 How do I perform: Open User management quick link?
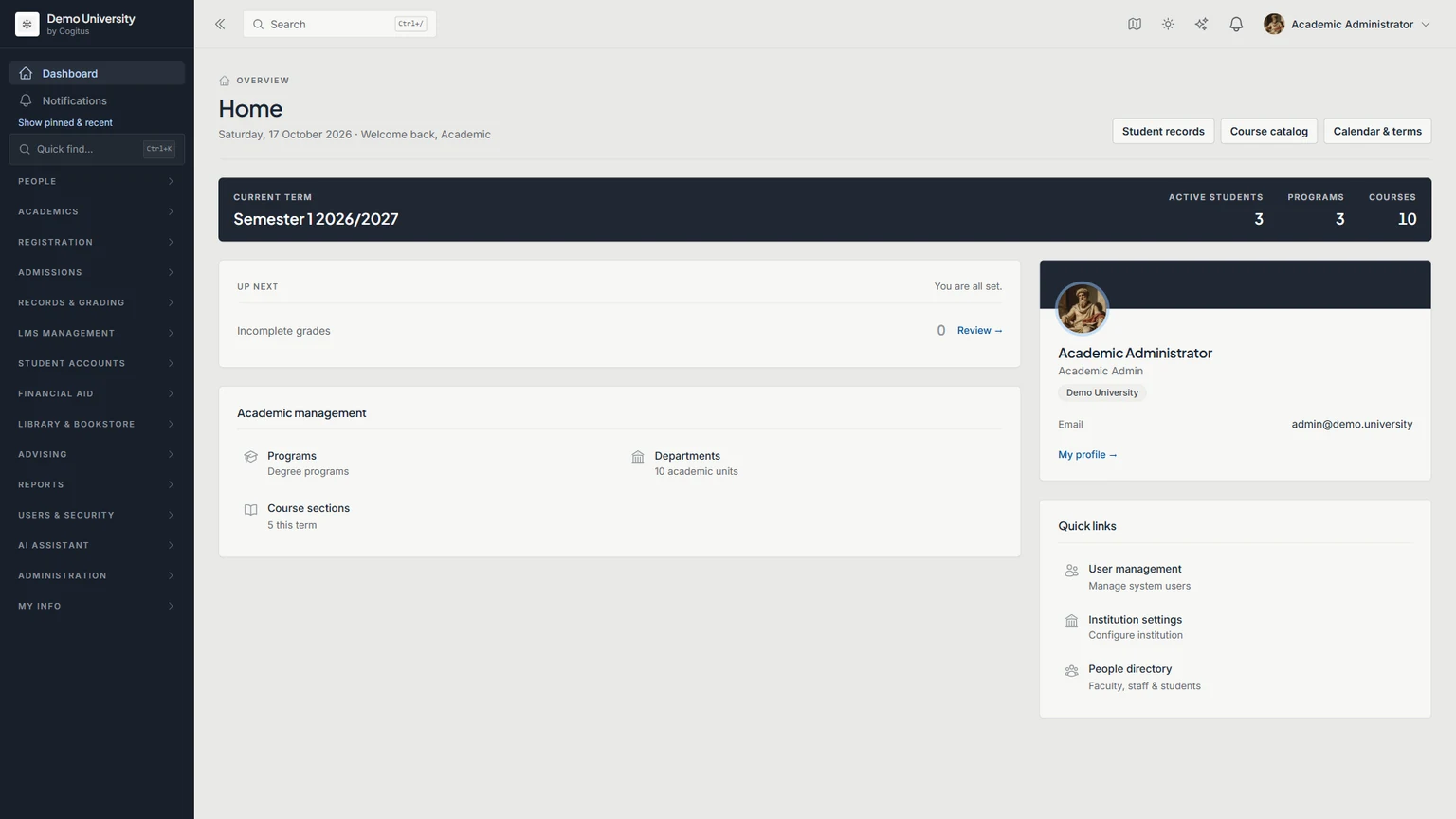coord(1235,576)
